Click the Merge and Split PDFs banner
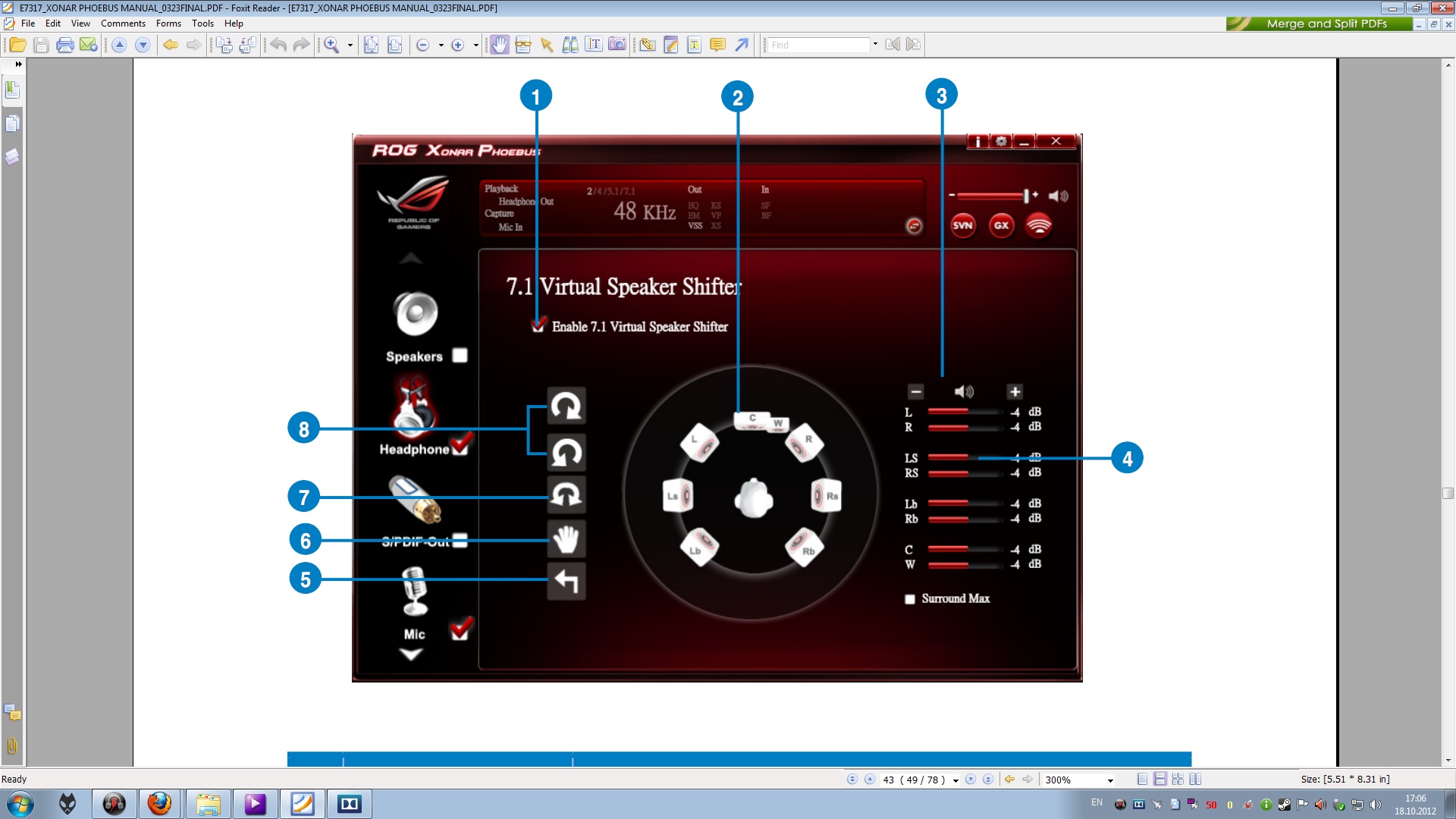Image resolution: width=1456 pixels, height=819 pixels. click(1319, 24)
